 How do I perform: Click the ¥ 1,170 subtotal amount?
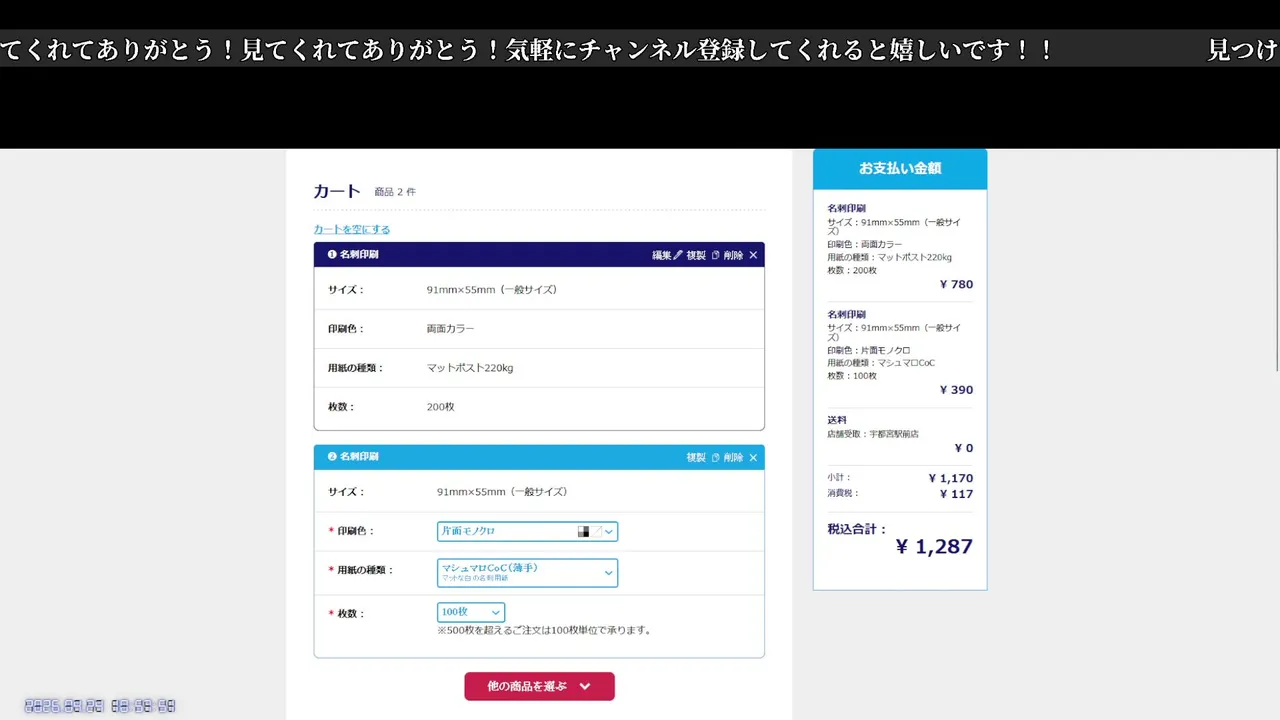(x=950, y=478)
